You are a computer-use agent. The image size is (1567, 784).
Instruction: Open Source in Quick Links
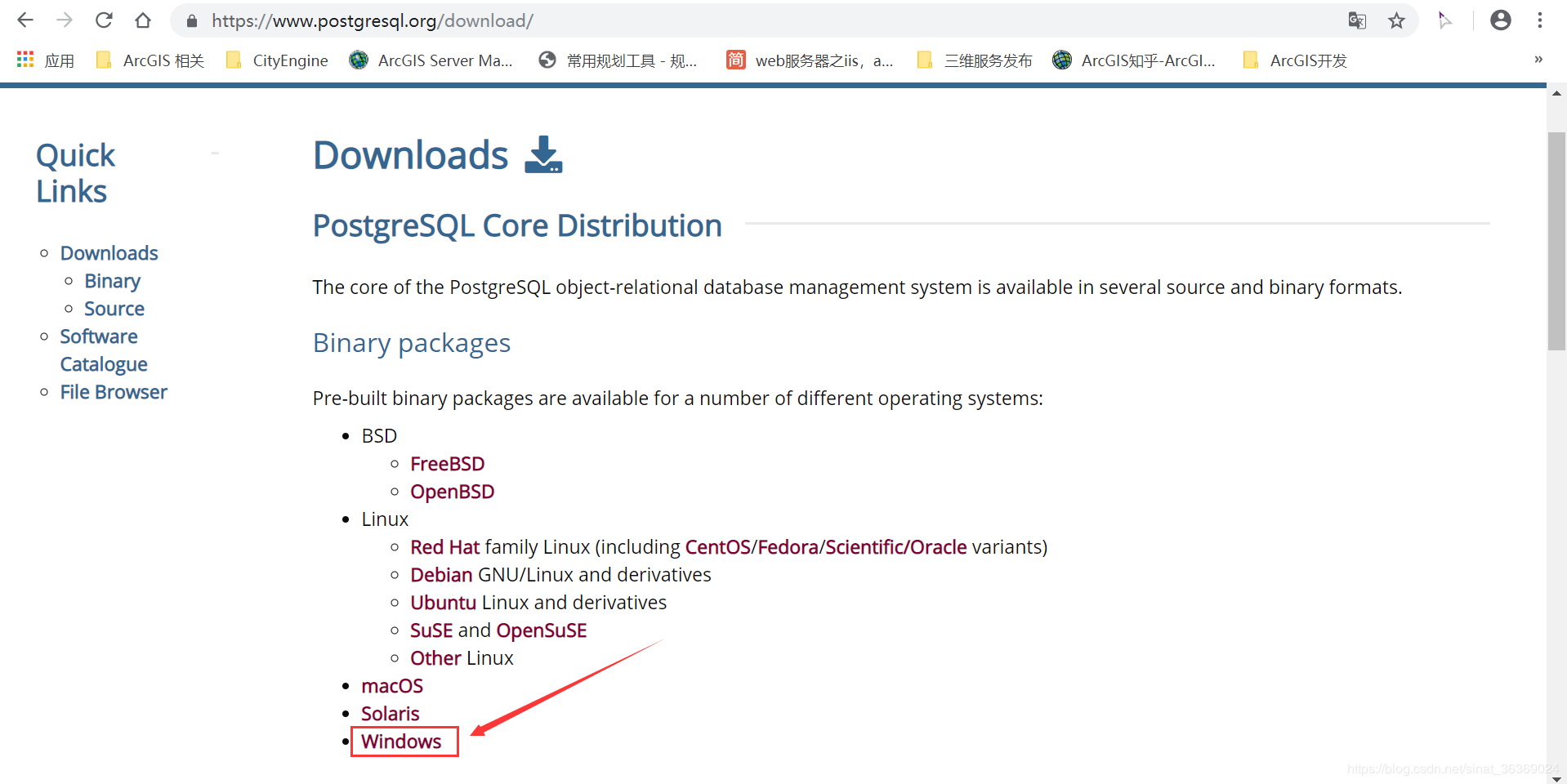[114, 309]
